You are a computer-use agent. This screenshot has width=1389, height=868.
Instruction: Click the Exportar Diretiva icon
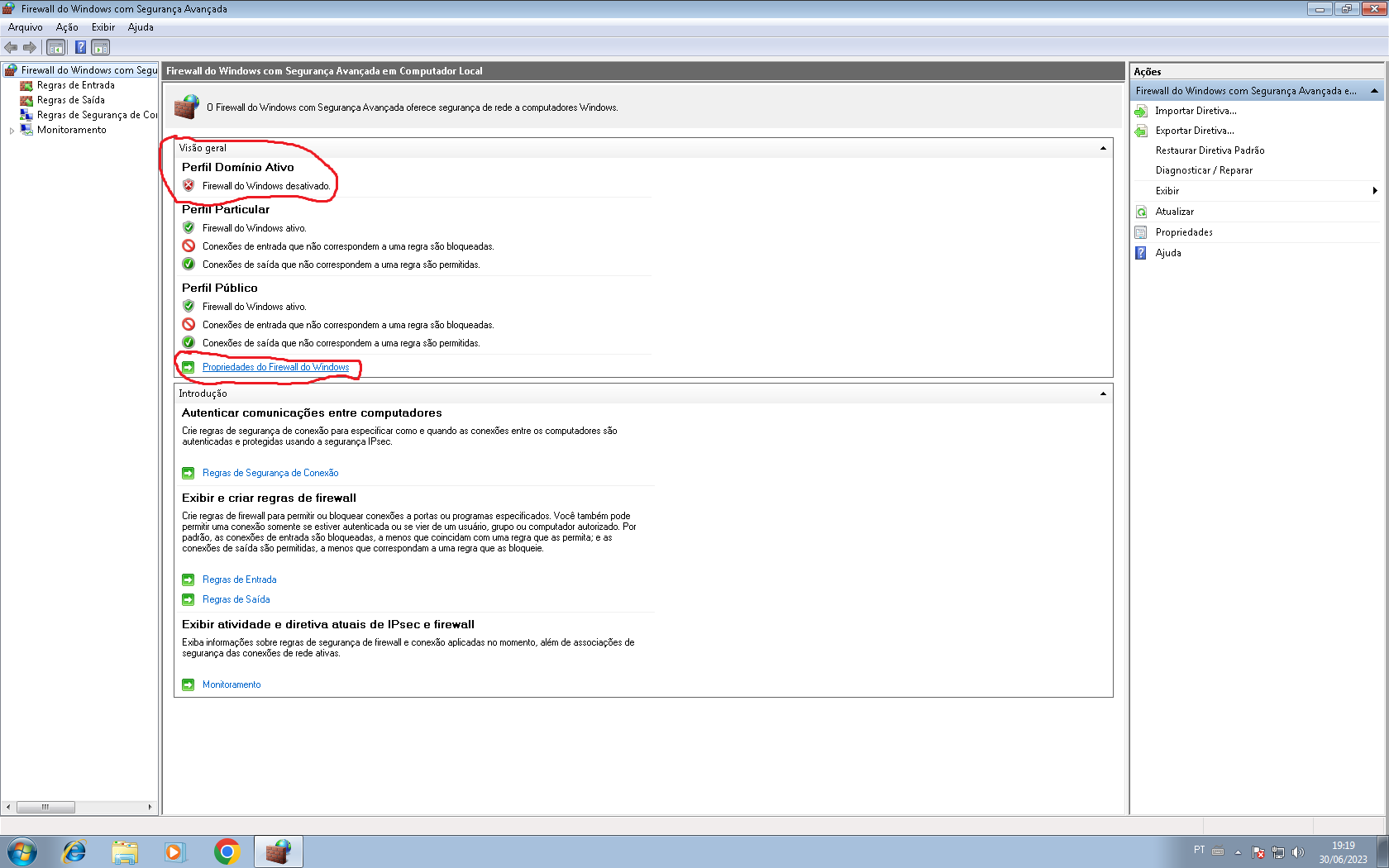point(1141,131)
